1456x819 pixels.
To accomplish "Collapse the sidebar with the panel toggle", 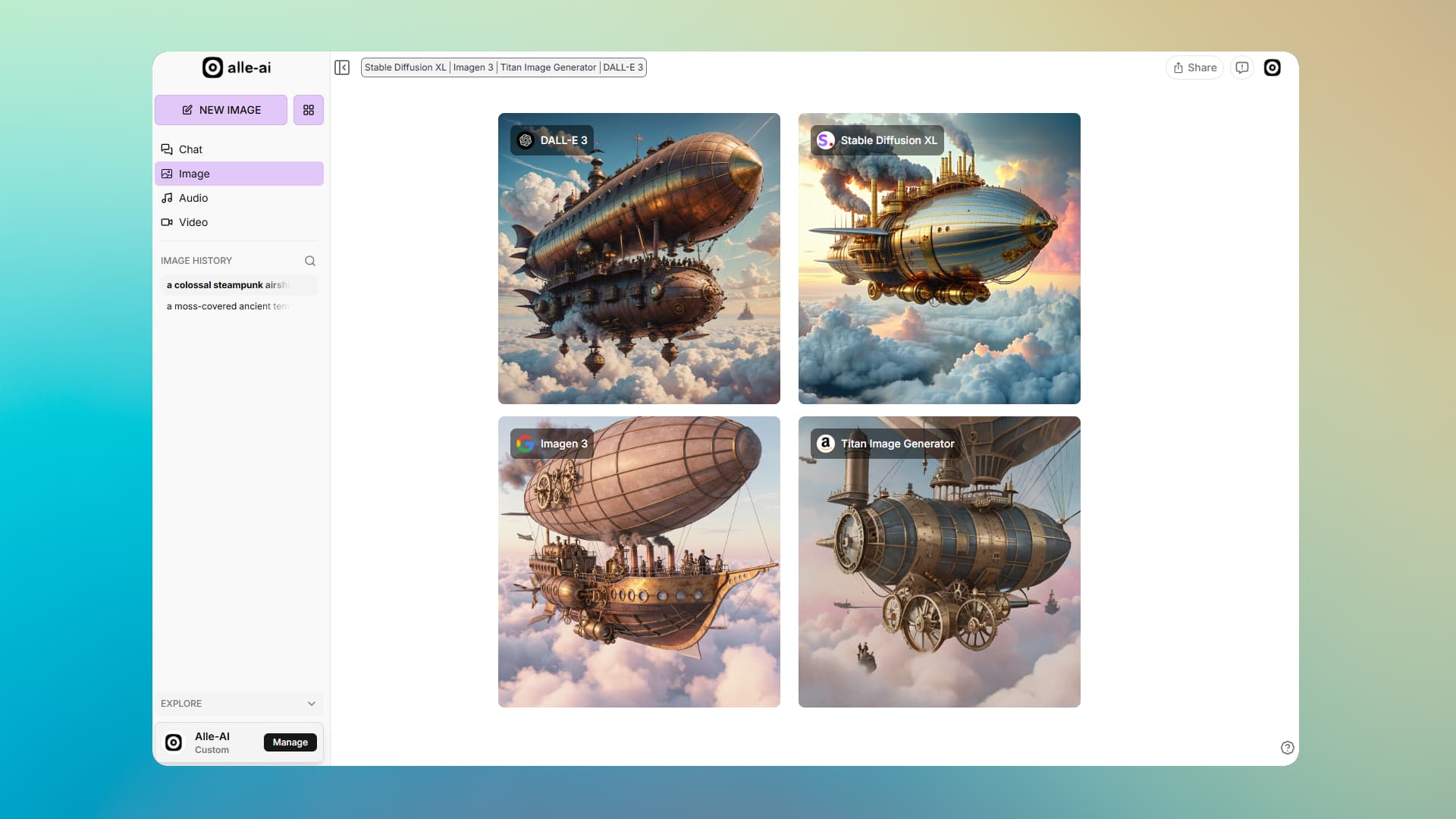I will pos(342,67).
